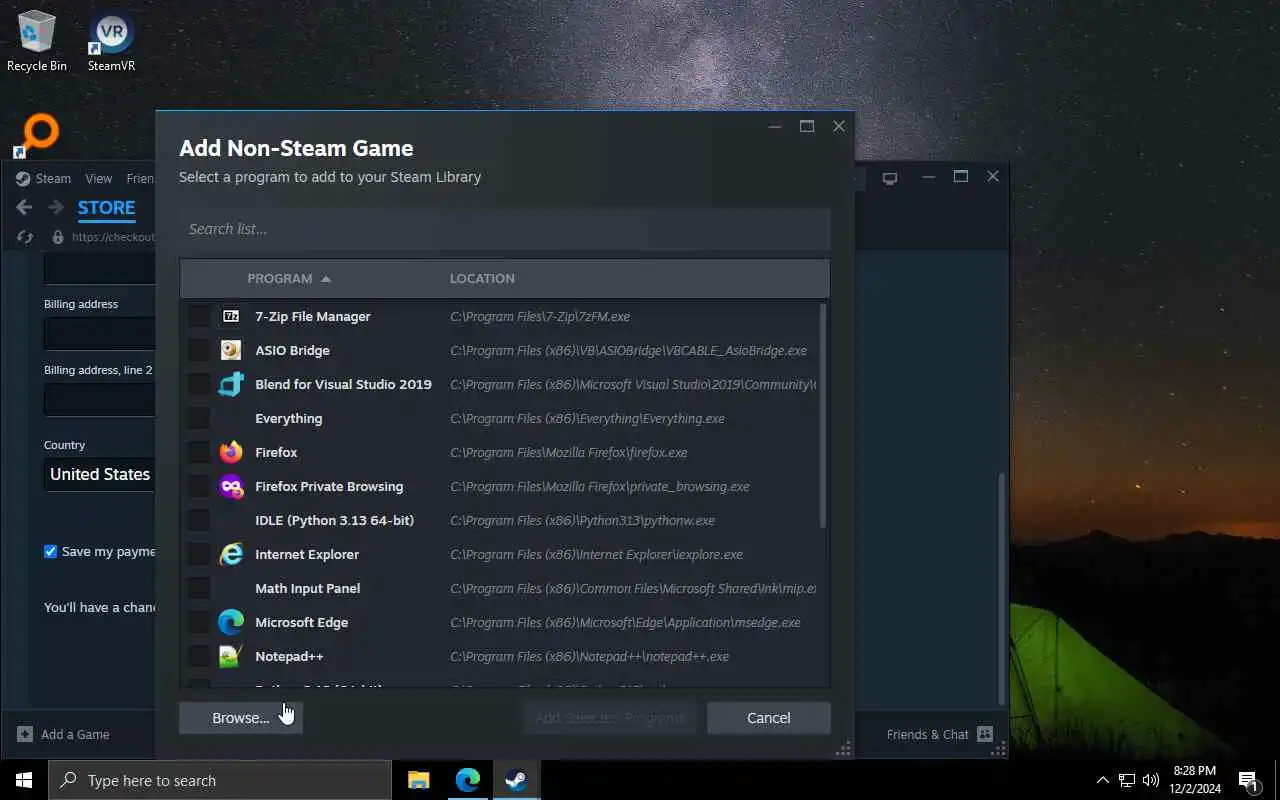Open the Friends menu in Steam window
The height and width of the screenshot is (800, 1280).
[x=140, y=178]
